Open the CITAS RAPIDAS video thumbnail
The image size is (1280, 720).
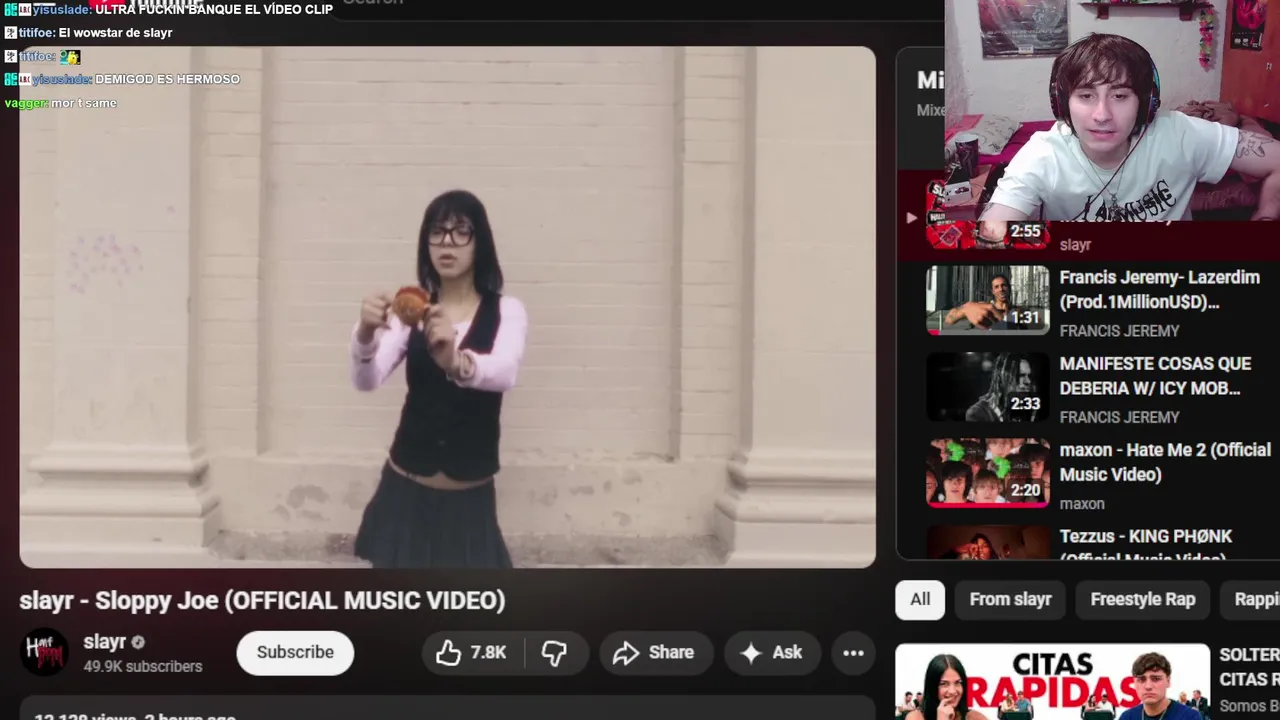pyautogui.click(x=1052, y=682)
